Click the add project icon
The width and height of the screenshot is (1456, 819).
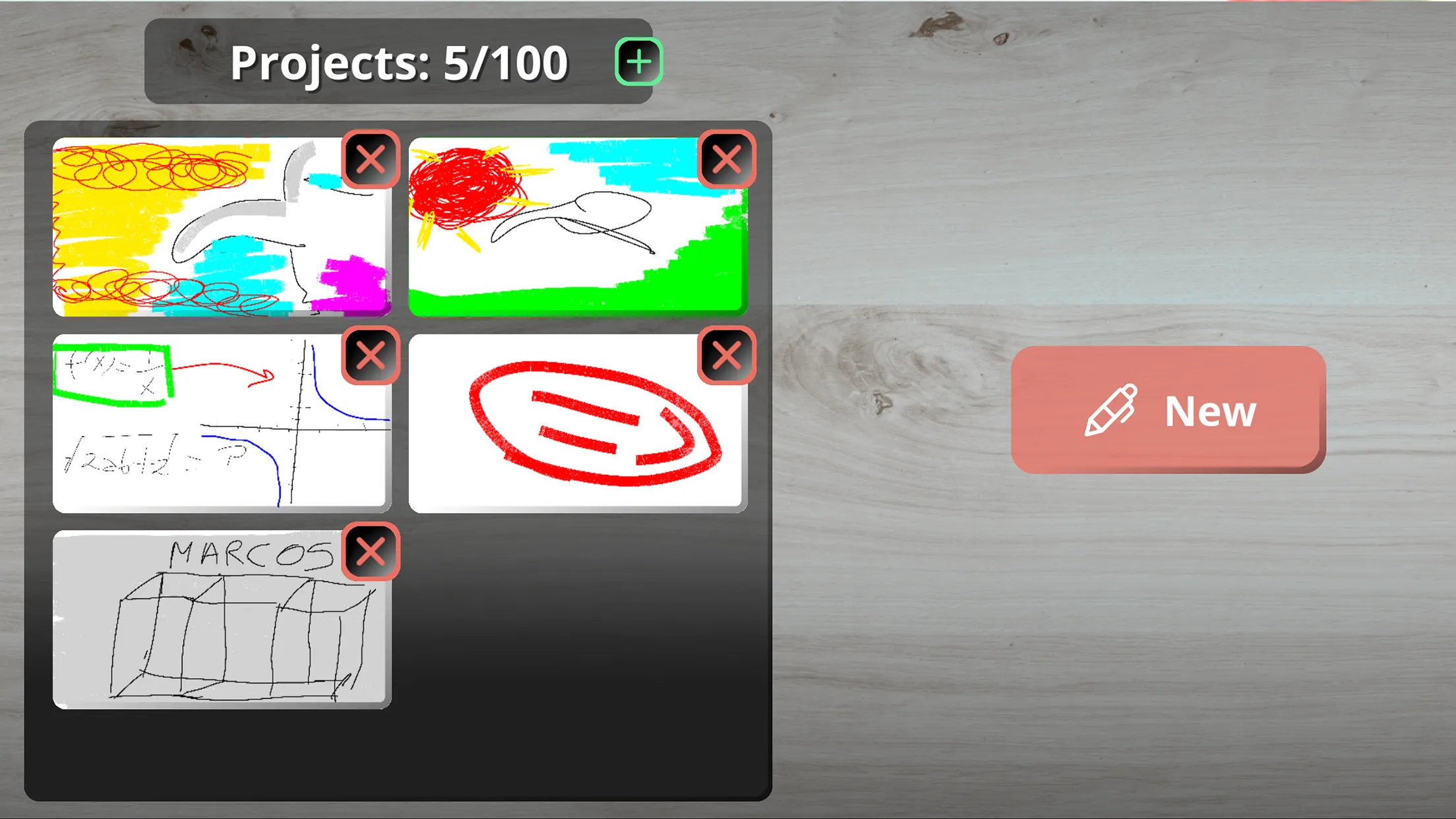[x=638, y=62]
